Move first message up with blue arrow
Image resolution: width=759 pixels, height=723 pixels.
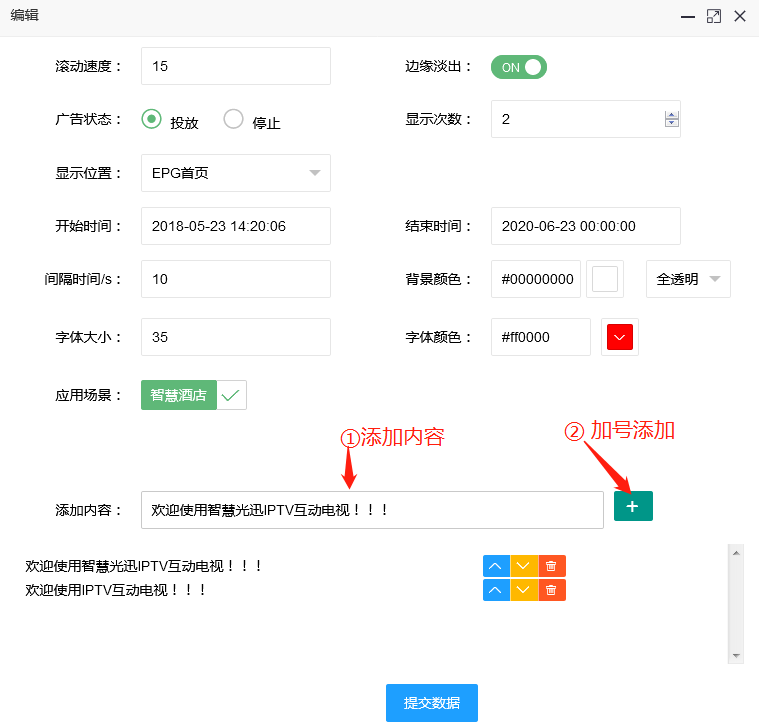(x=496, y=566)
